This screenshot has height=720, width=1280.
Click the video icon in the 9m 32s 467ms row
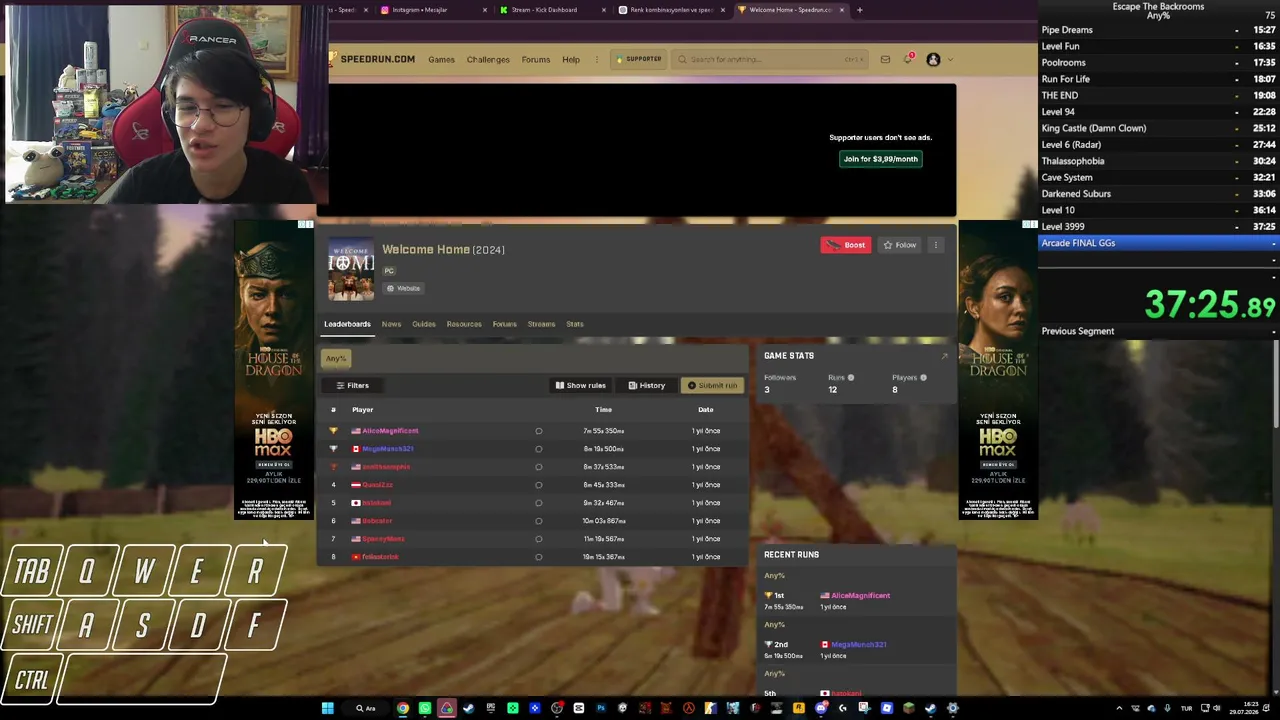(x=538, y=503)
